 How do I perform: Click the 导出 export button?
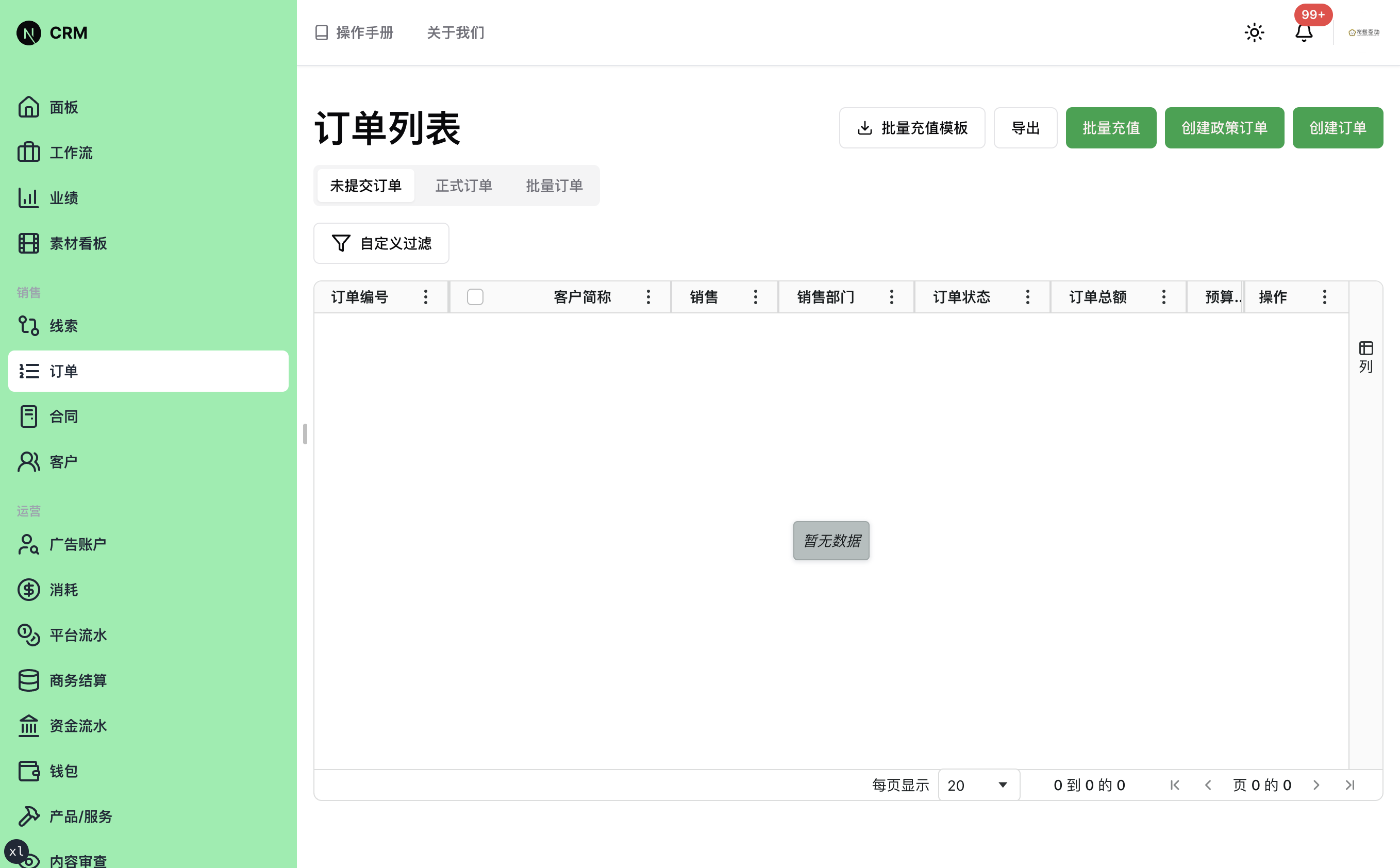pos(1025,127)
